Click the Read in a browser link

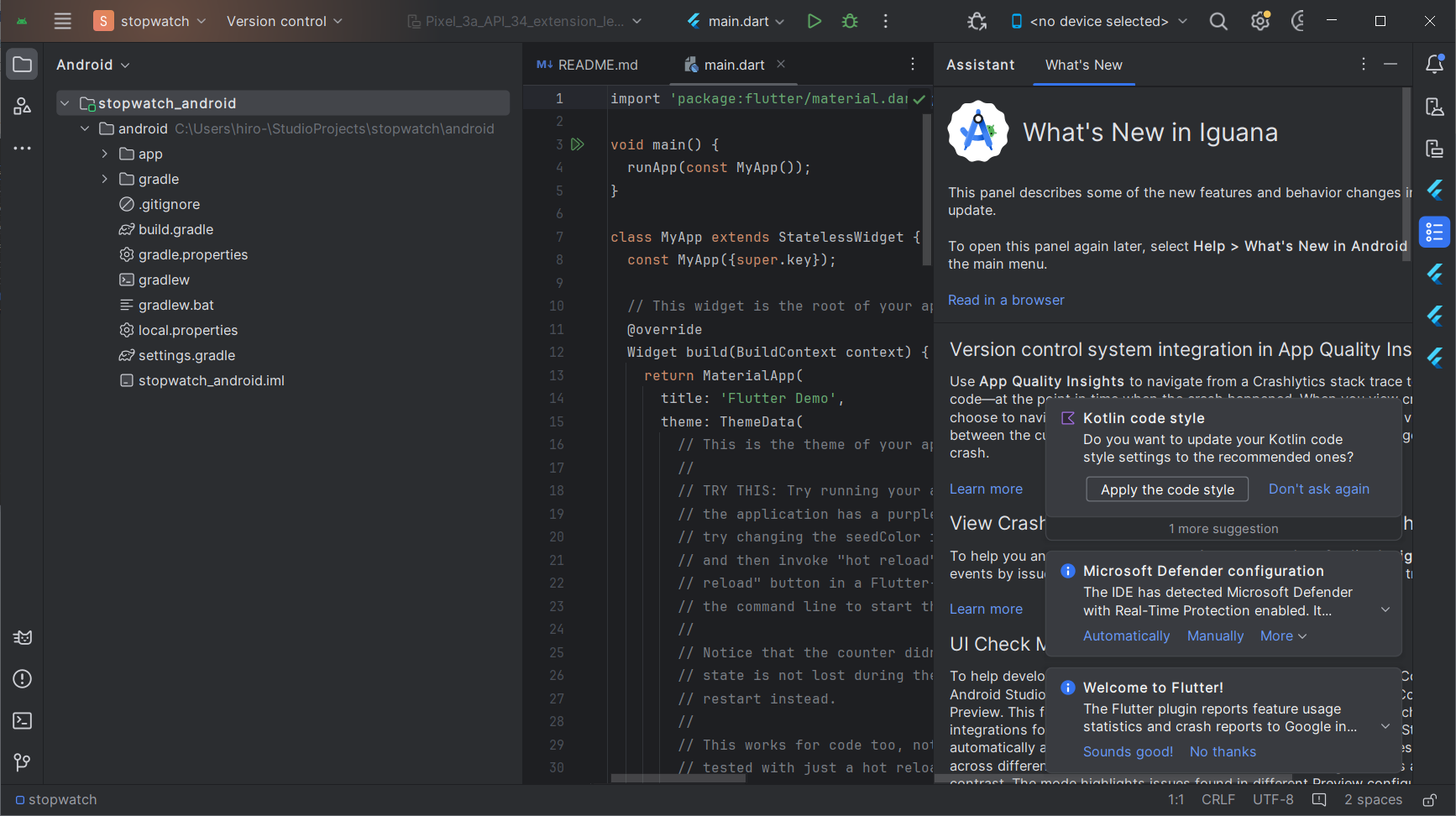tap(1006, 300)
